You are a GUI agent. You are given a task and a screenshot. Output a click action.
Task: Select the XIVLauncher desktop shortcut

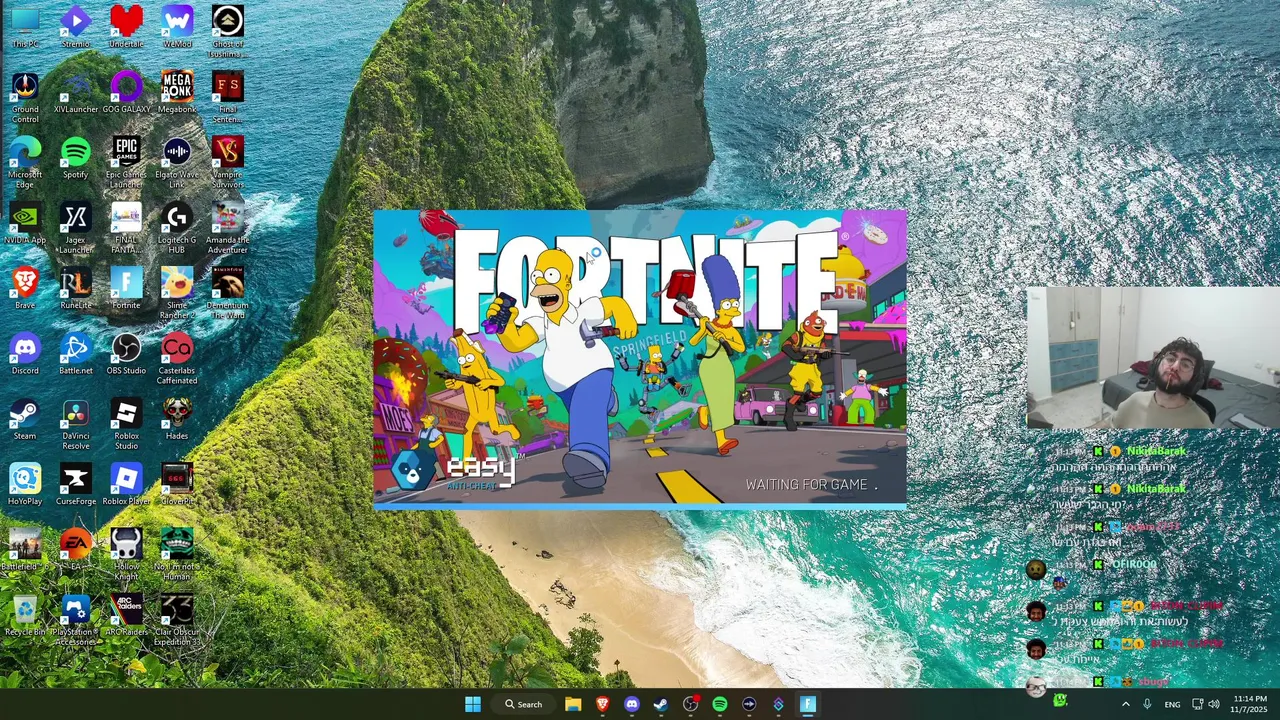coord(75,93)
